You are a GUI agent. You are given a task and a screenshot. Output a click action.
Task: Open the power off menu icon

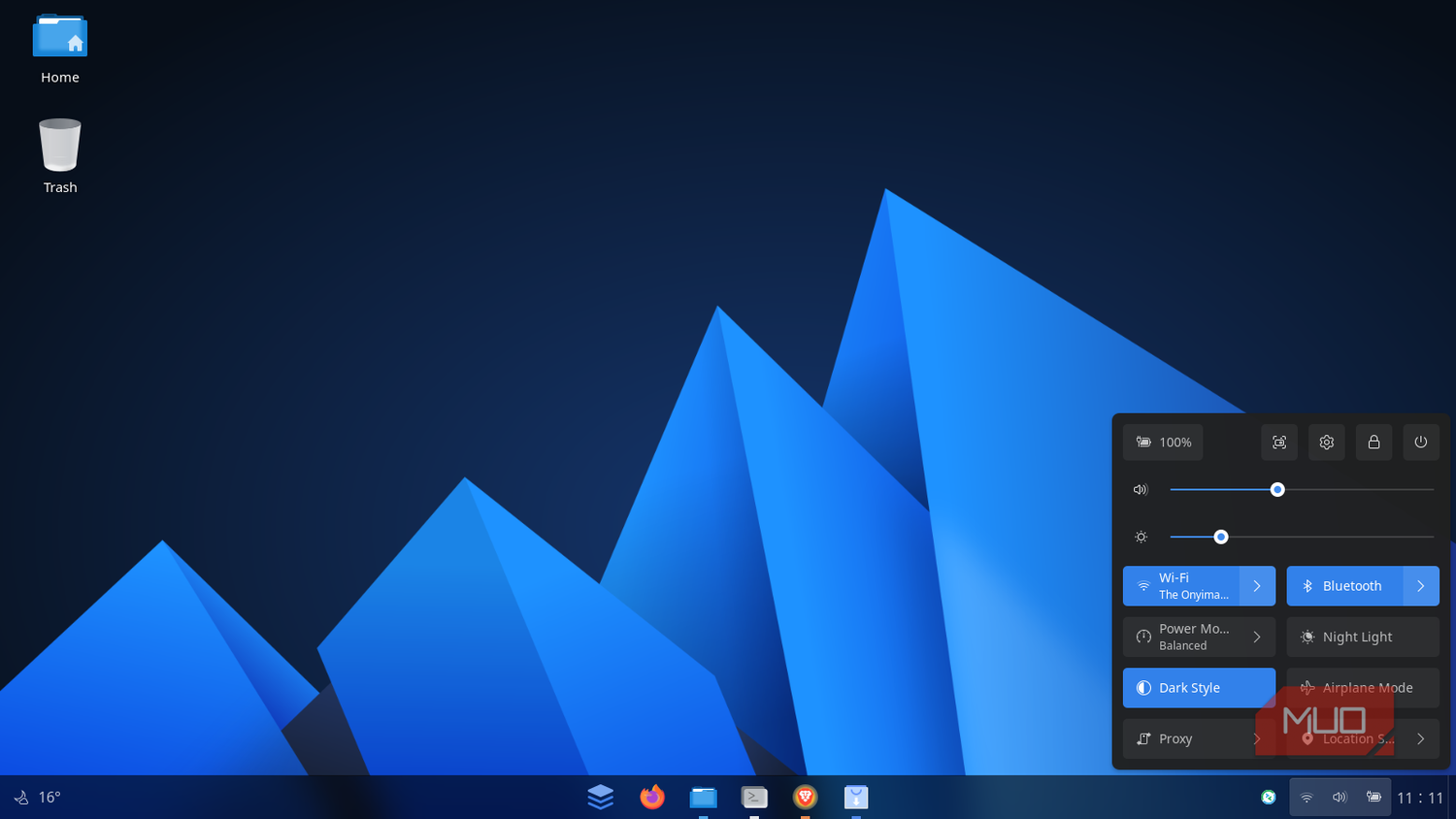click(x=1421, y=442)
